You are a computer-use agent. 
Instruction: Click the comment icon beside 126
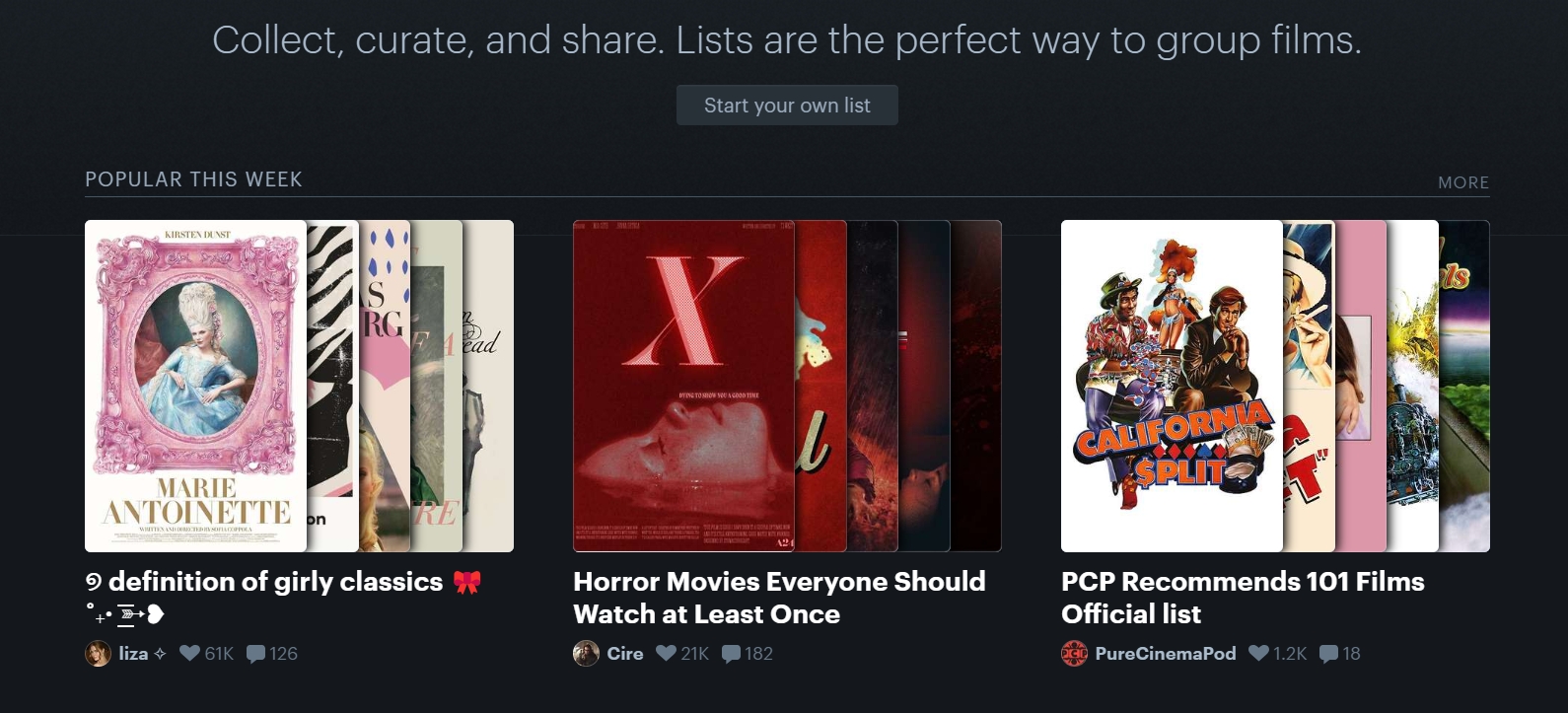[x=255, y=654]
